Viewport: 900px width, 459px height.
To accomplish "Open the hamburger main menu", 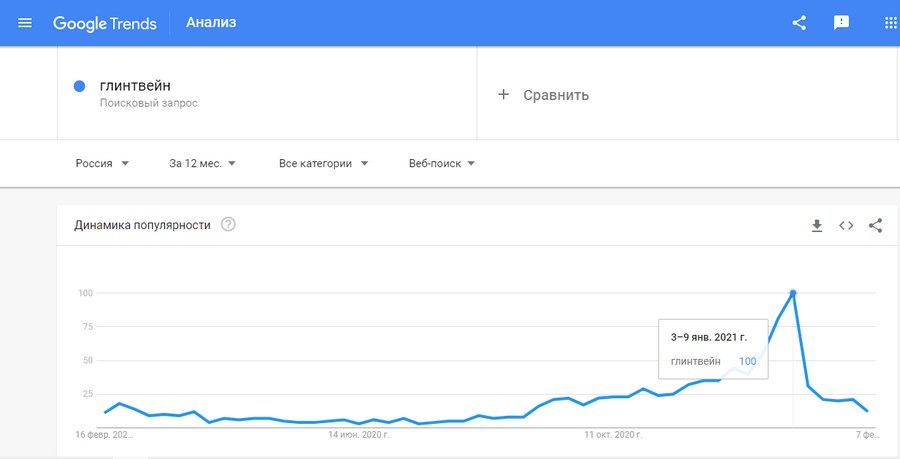I will point(25,23).
